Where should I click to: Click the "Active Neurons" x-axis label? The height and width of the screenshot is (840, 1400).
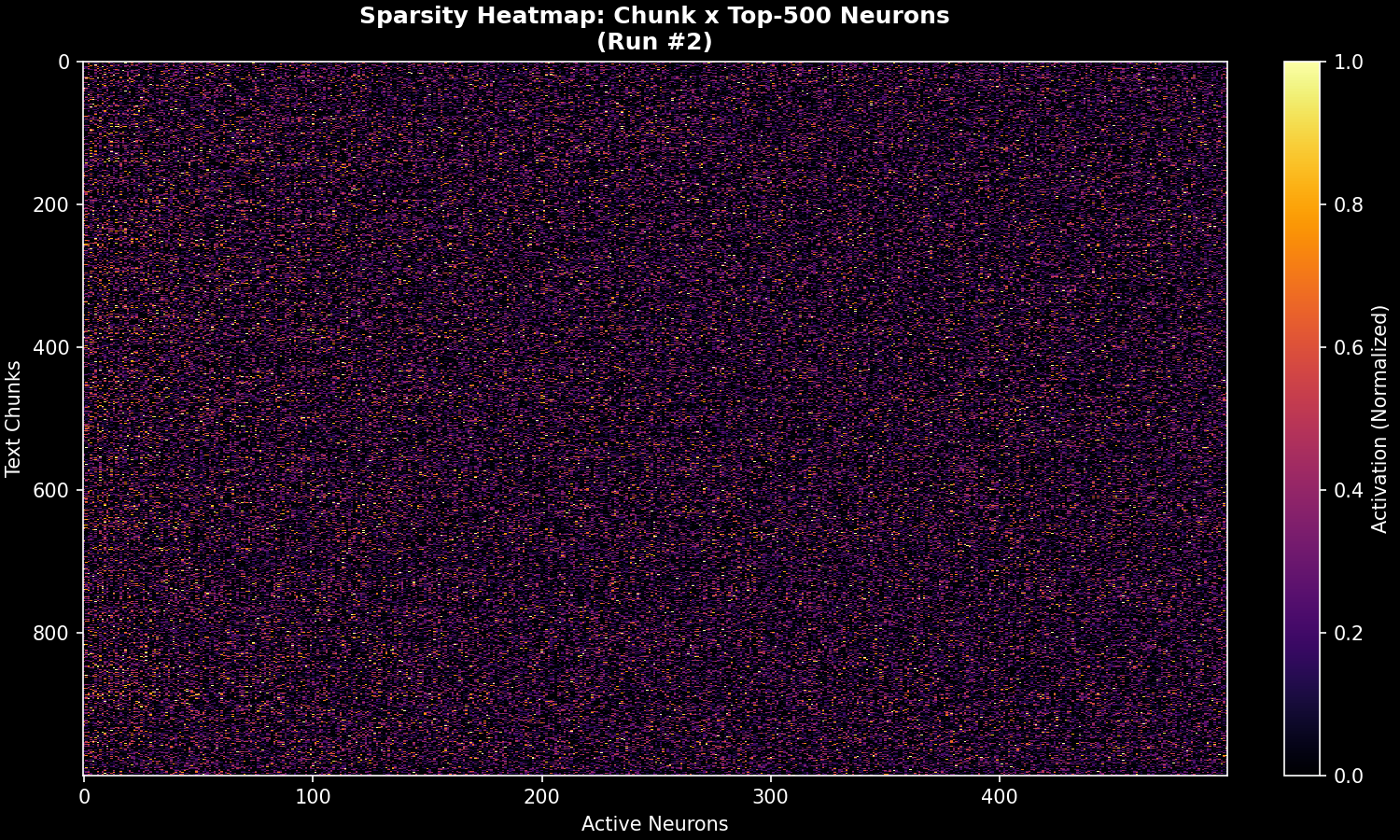[x=654, y=824]
